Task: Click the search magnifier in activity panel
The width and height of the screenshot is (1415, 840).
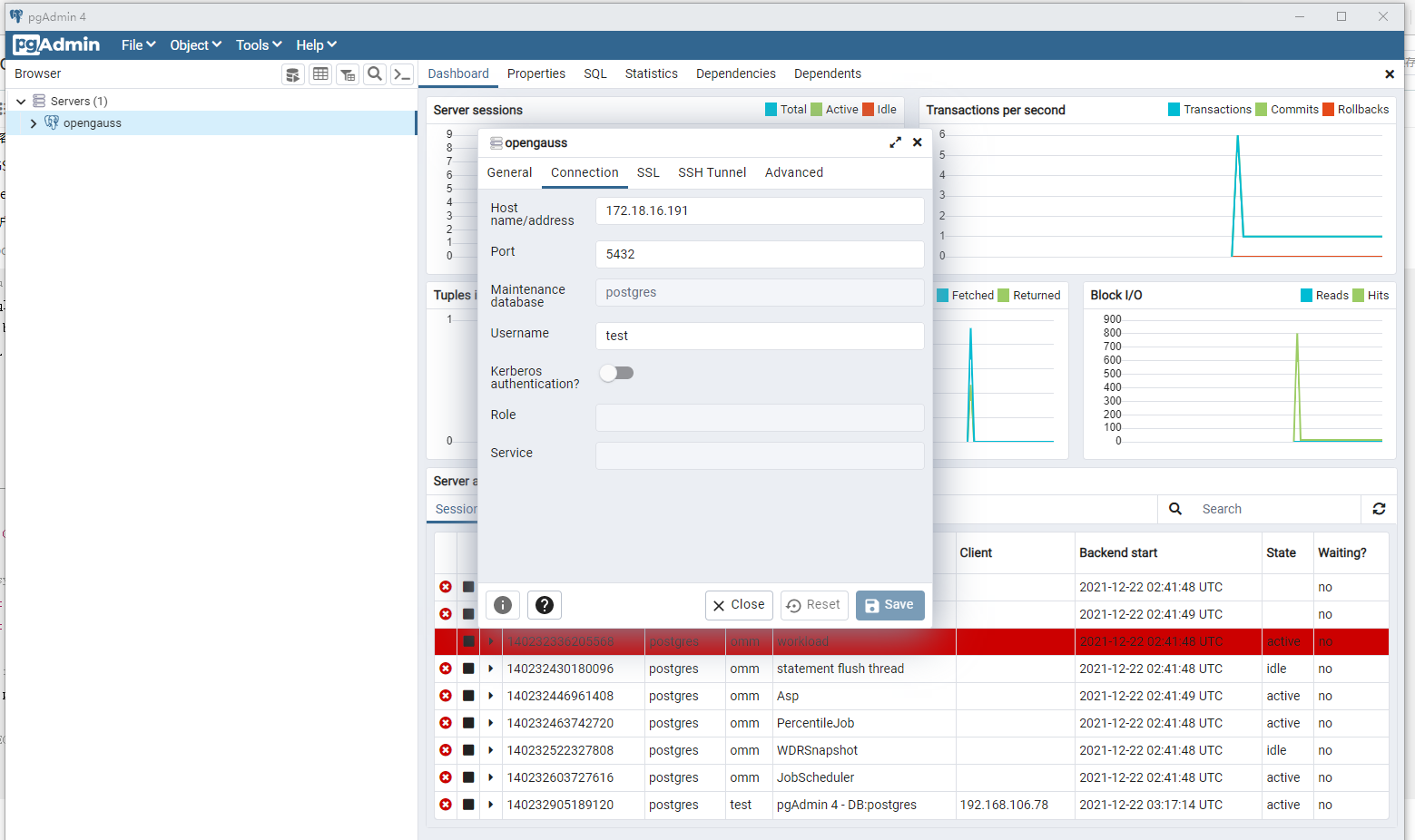Action: pyautogui.click(x=1175, y=509)
